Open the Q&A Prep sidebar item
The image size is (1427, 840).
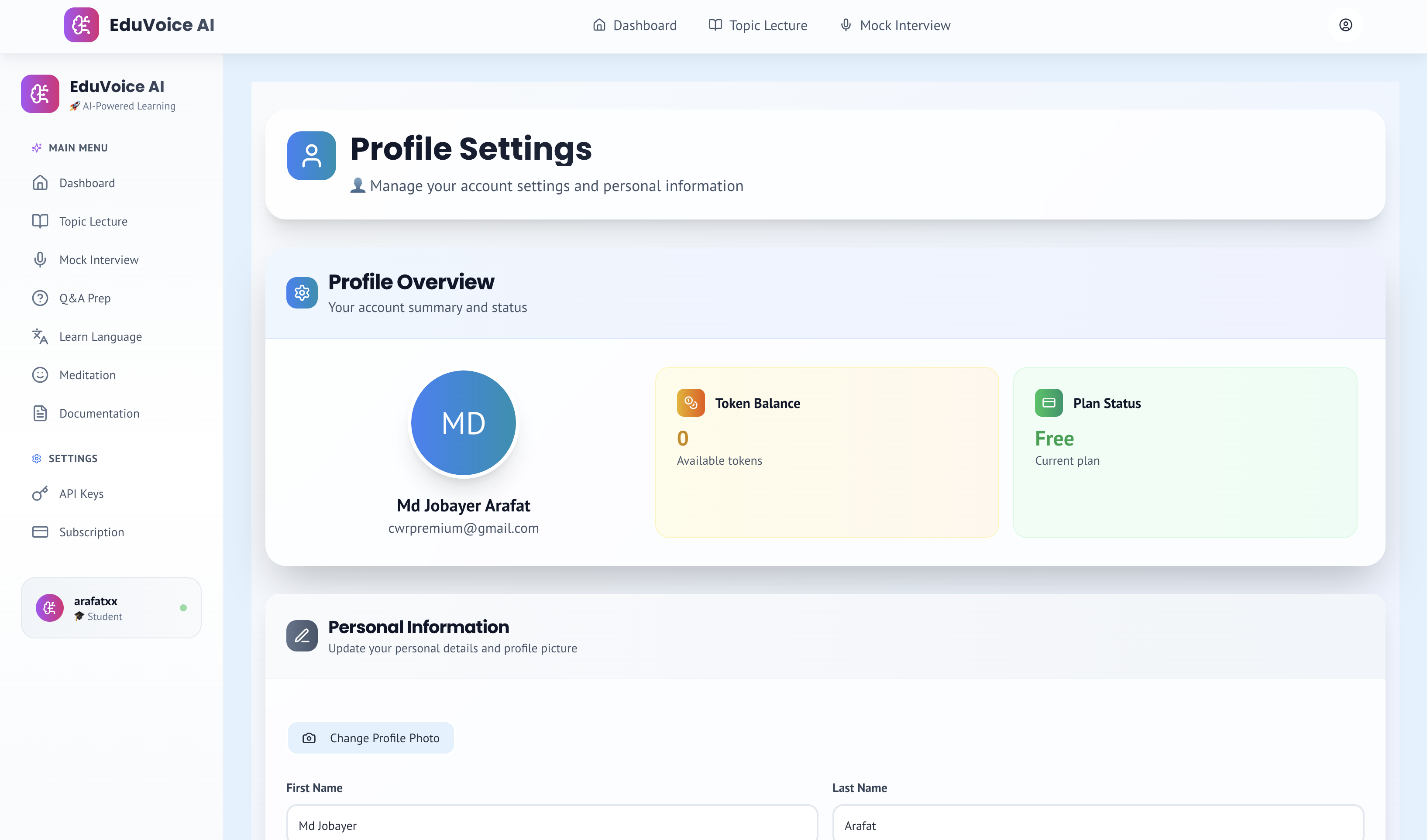(x=85, y=298)
